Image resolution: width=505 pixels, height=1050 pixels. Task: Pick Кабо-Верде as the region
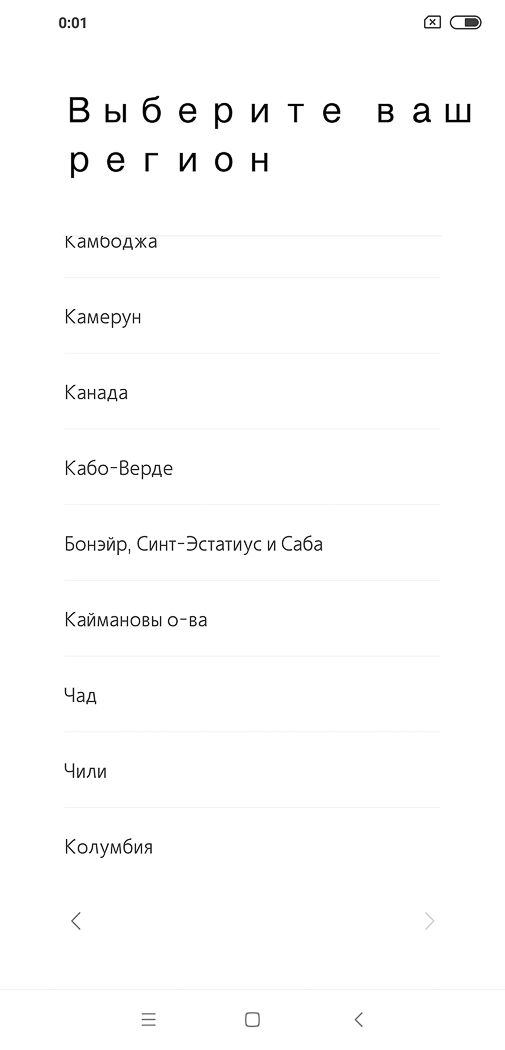tap(252, 467)
